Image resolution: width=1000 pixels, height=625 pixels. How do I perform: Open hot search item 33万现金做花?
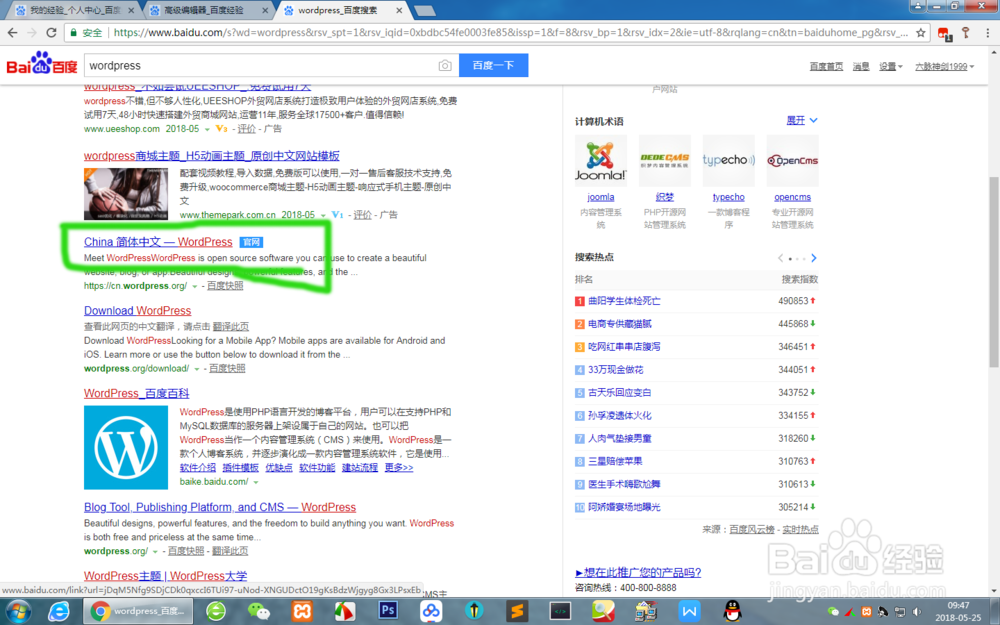click(615, 370)
